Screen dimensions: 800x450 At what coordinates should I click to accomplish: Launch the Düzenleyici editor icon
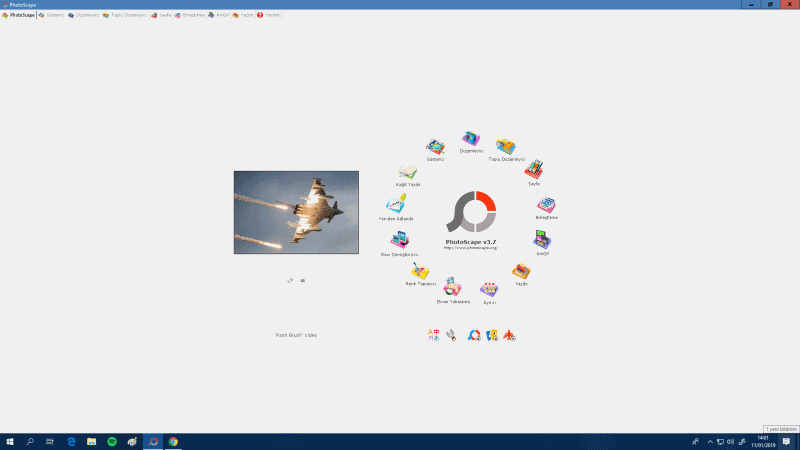pyautogui.click(x=471, y=139)
